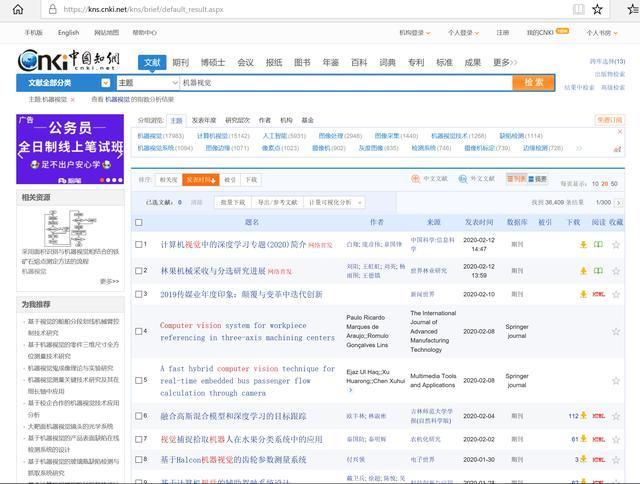Select the checkbox for result 5
The image size is (640, 484).
click(x=139, y=380)
